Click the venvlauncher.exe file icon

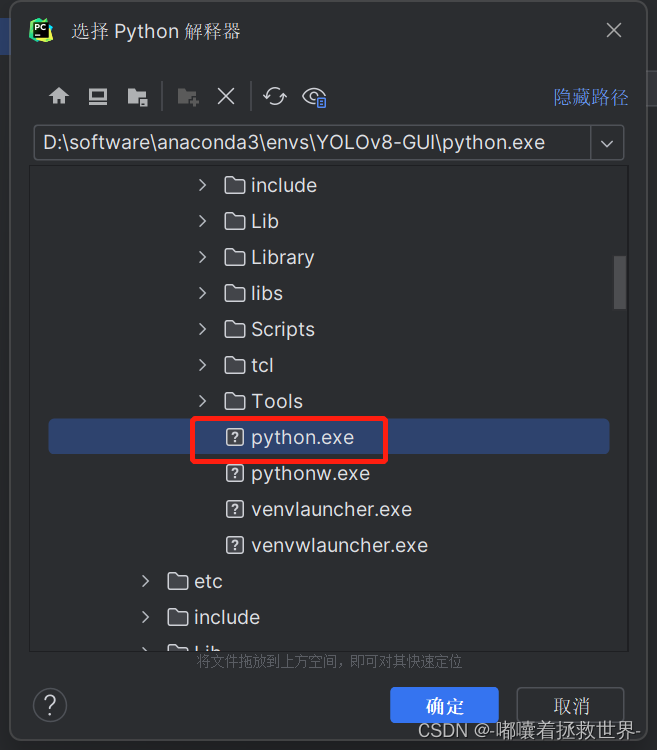tap(235, 509)
